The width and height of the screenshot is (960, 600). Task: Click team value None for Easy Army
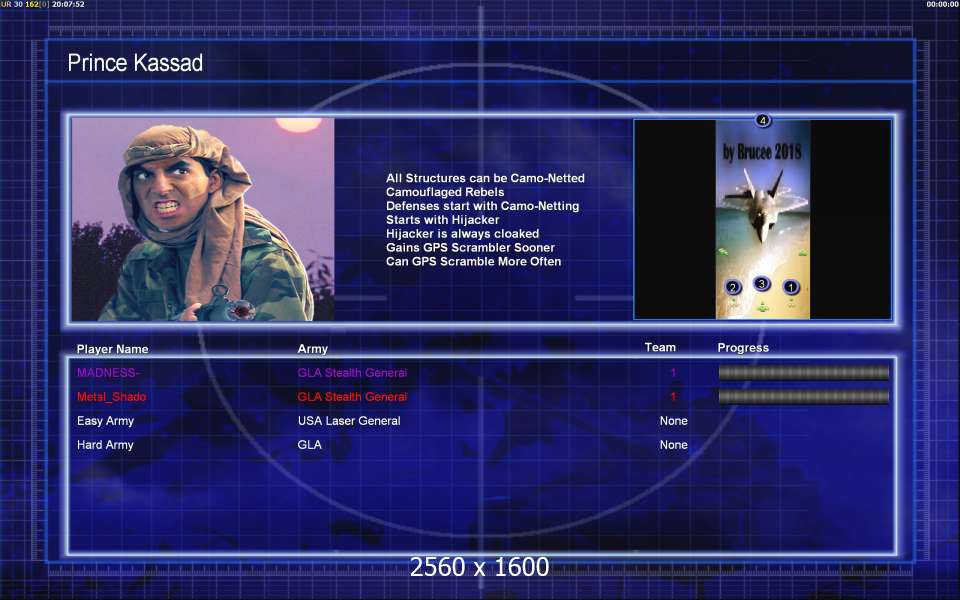pyautogui.click(x=673, y=421)
